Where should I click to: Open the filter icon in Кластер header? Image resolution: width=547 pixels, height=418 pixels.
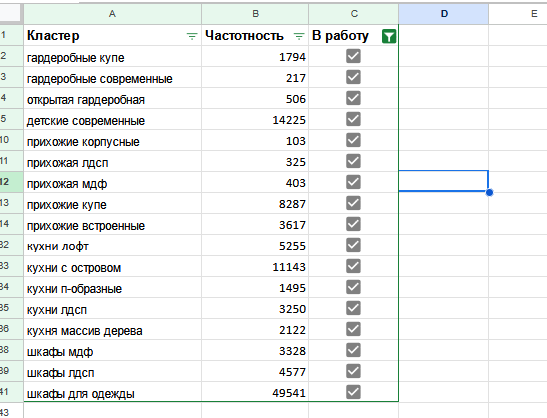[192, 36]
